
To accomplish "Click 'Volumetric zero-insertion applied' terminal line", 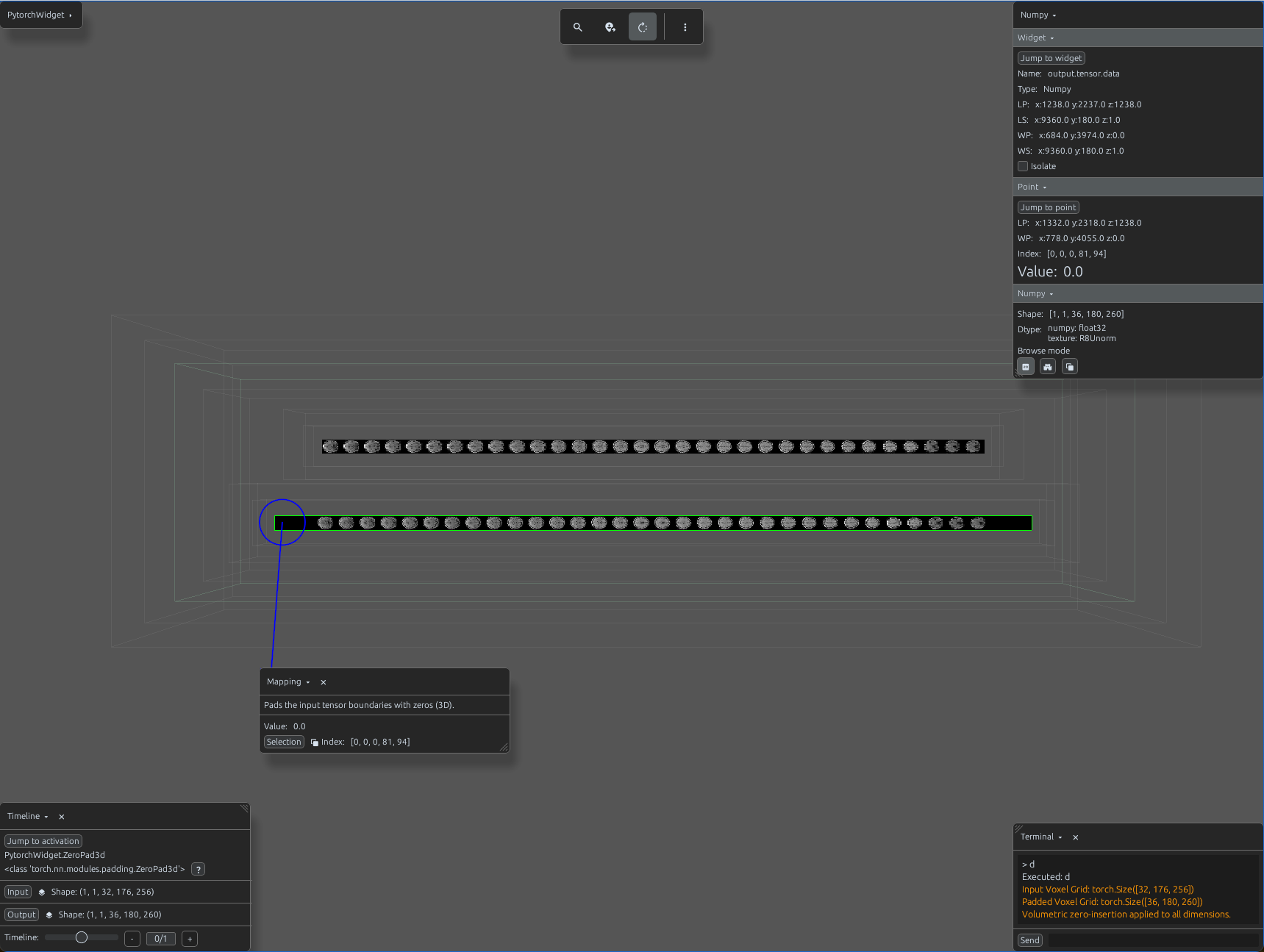I will pyautogui.click(x=1126, y=915).
